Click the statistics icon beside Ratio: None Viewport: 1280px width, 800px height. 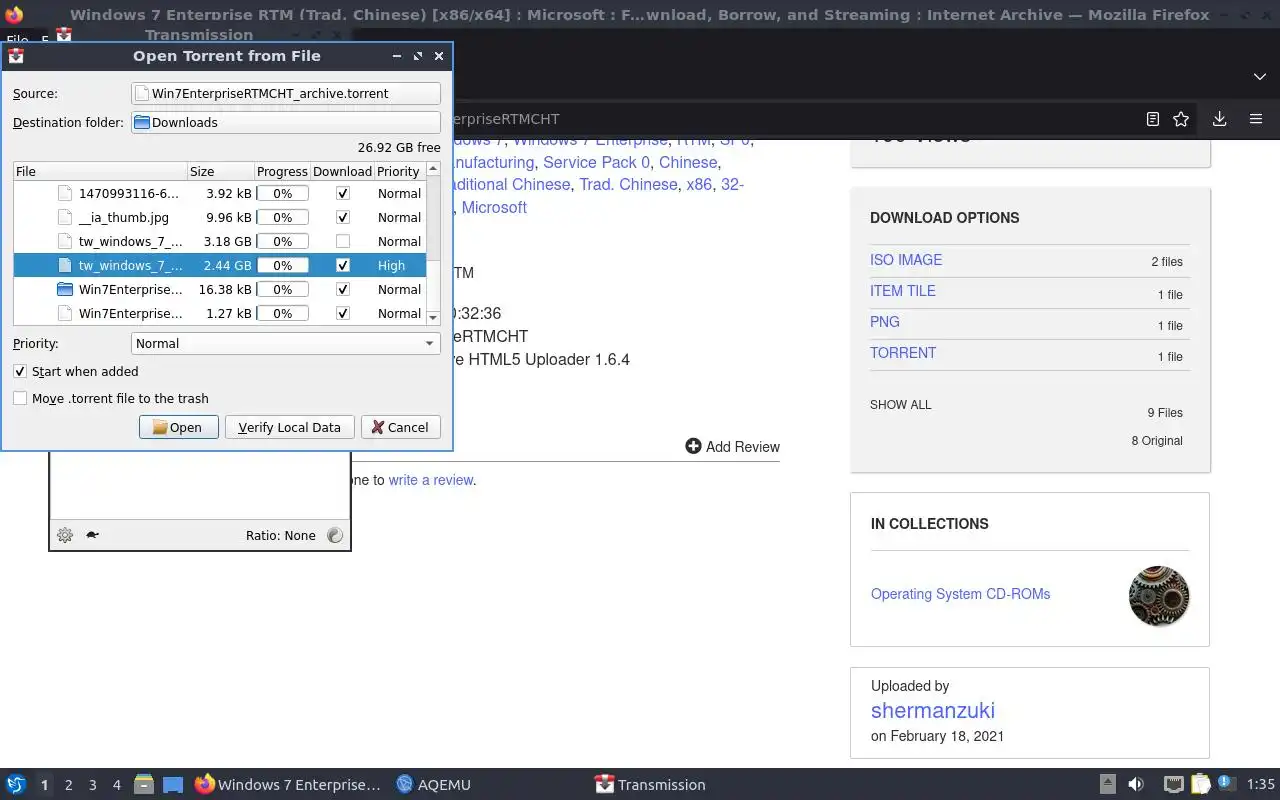click(335, 535)
